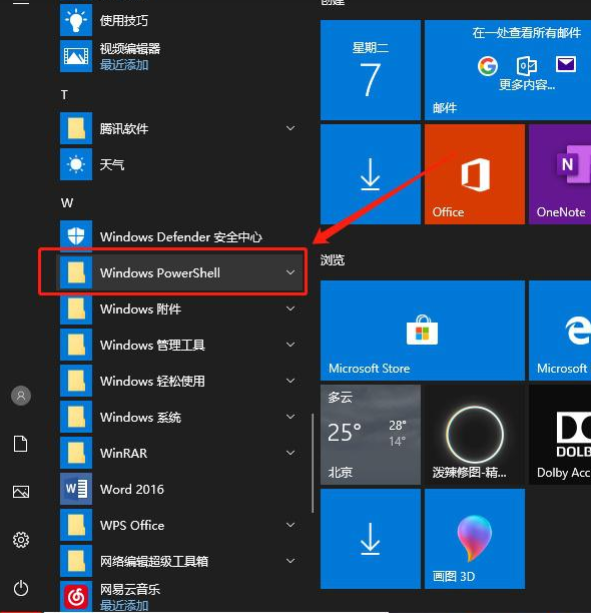Open the Office tile
This screenshot has width=591, height=613.
click(x=475, y=174)
